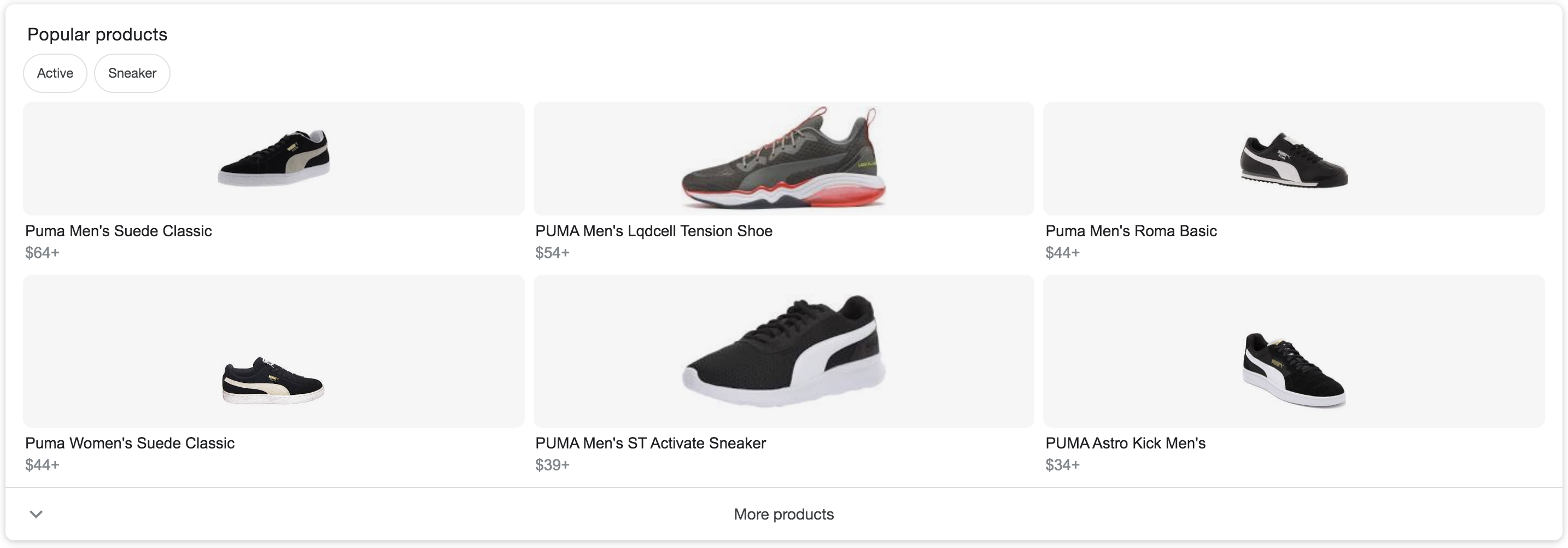Expand the More products chevron arrow
The height and width of the screenshot is (548, 1568).
click(x=37, y=514)
